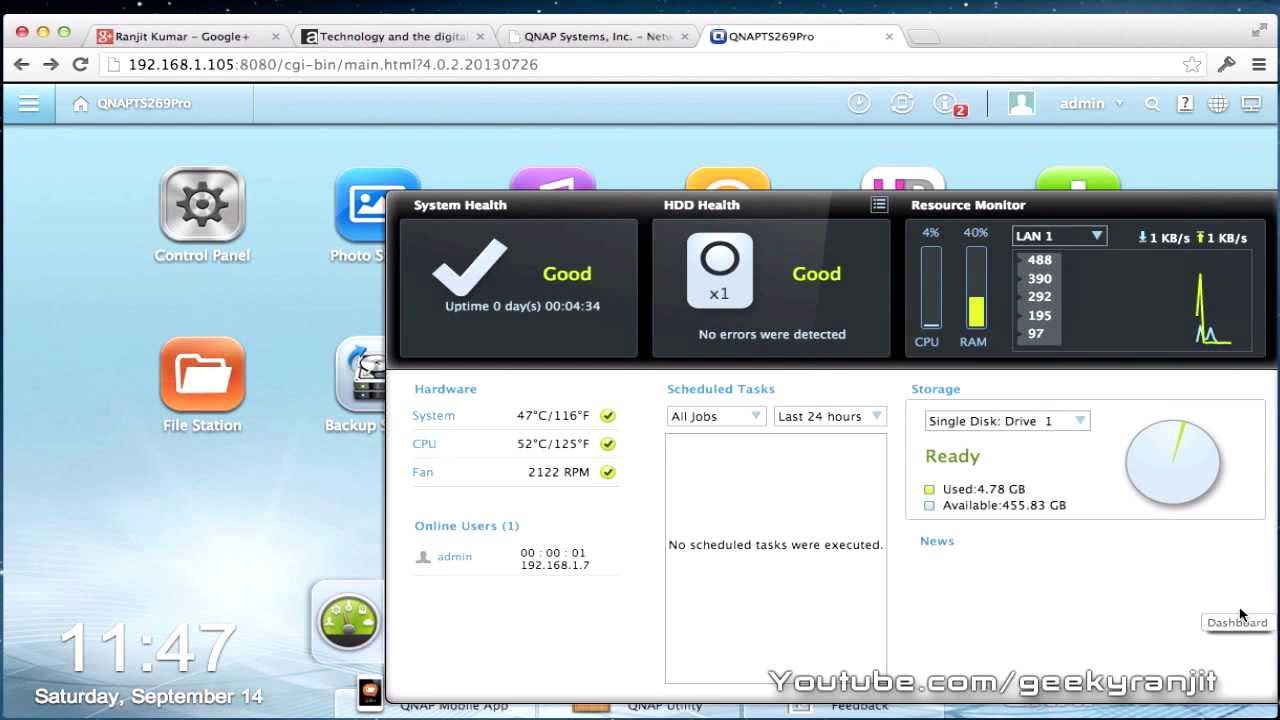
Task: Click the QNAP Utility label at bottom
Action: pos(664,706)
